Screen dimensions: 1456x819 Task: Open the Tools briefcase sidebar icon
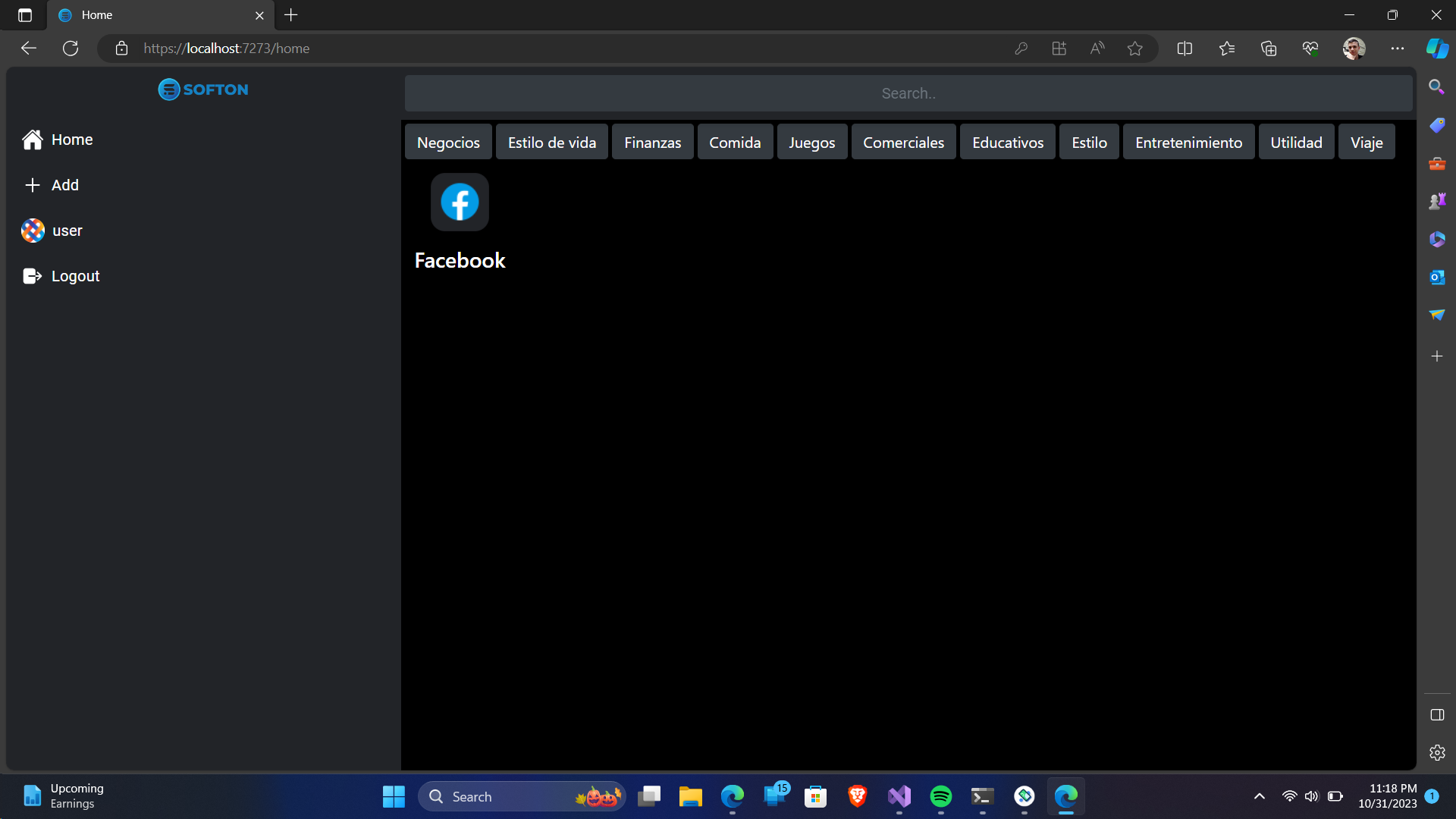(1437, 163)
